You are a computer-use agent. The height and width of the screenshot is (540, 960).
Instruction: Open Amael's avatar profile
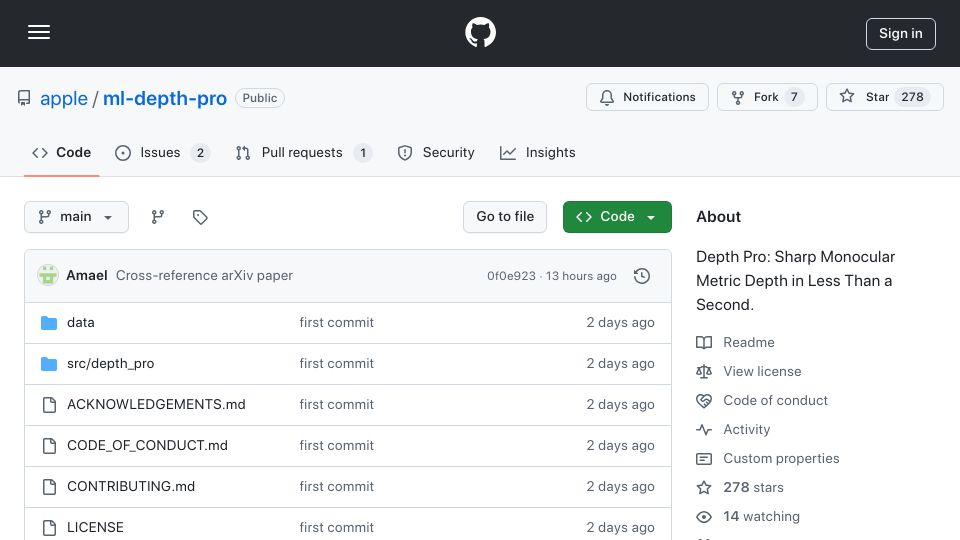coord(48,276)
